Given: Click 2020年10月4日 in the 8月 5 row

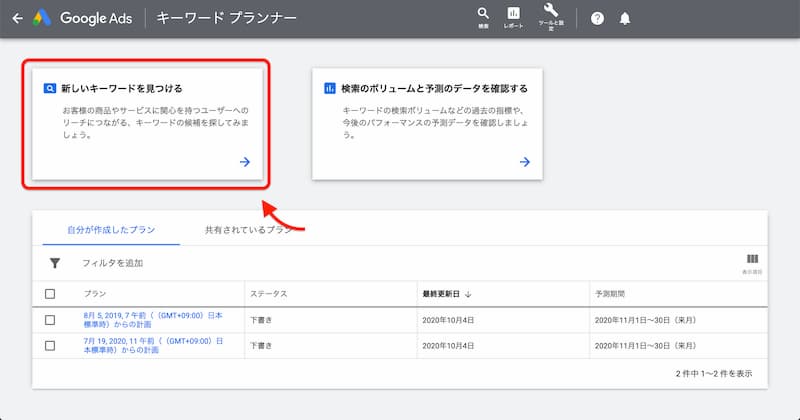Looking at the screenshot, I should point(448,320).
